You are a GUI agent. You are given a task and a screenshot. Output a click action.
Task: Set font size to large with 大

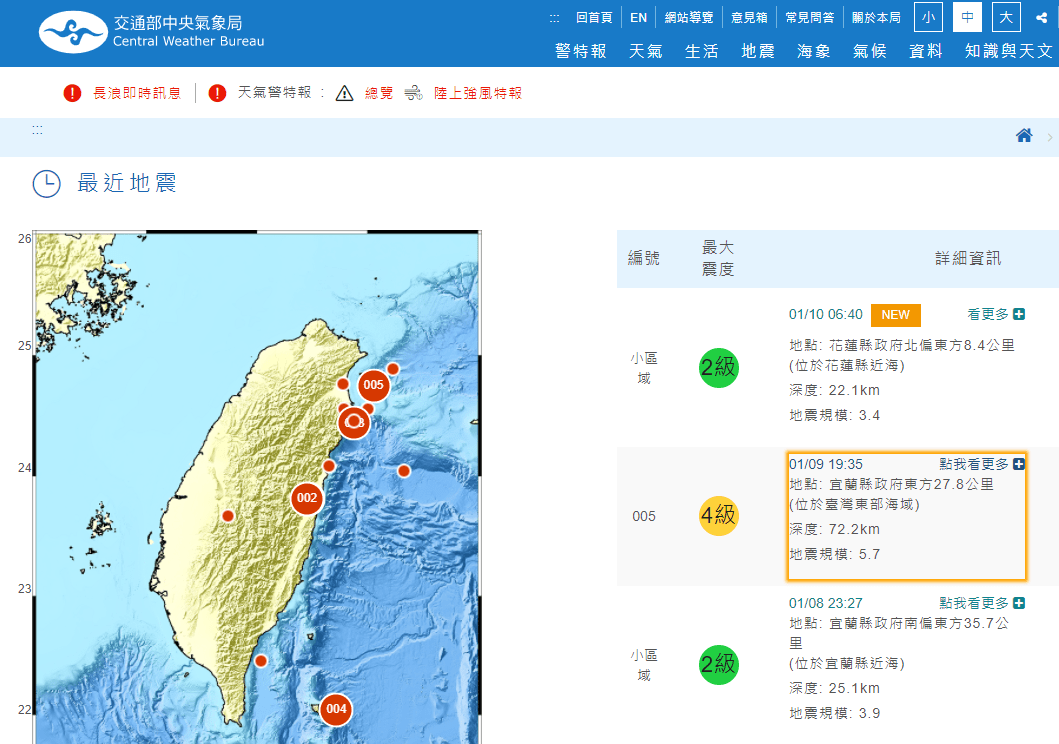(1006, 17)
